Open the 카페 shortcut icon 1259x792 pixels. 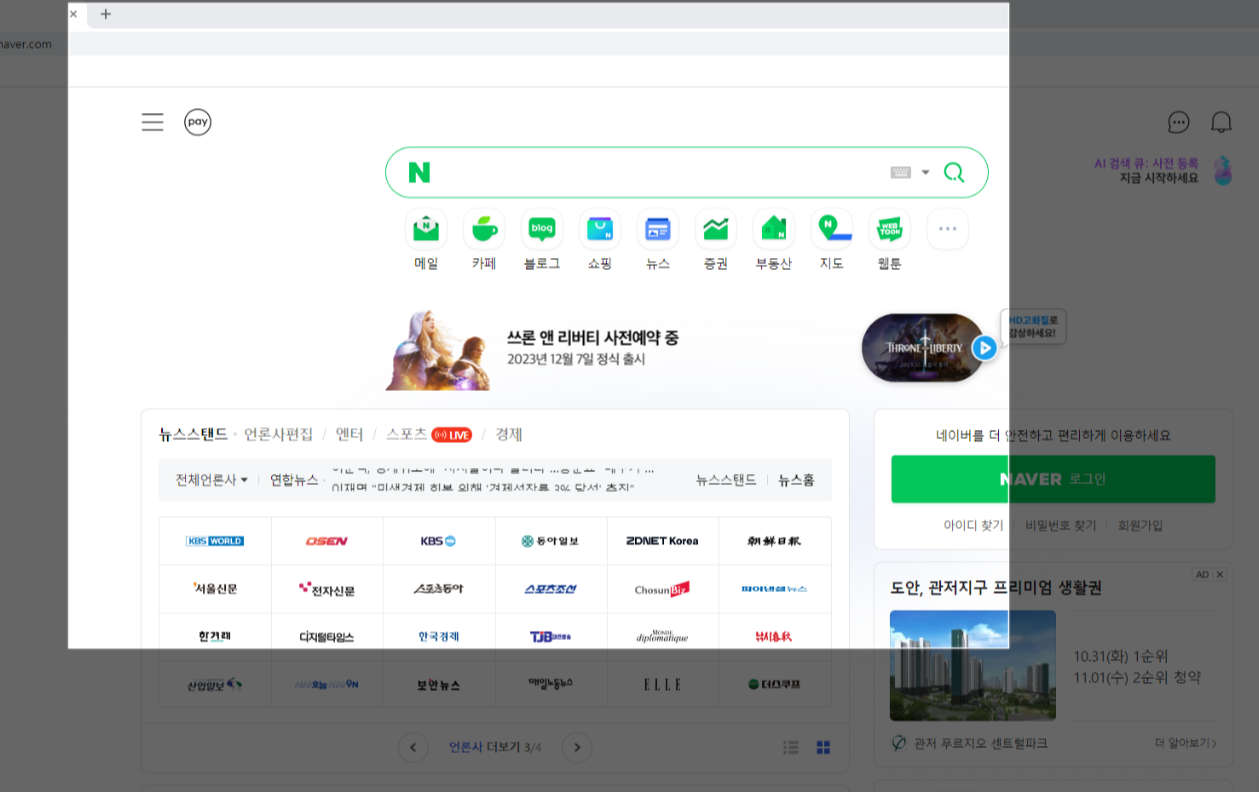[x=484, y=229]
